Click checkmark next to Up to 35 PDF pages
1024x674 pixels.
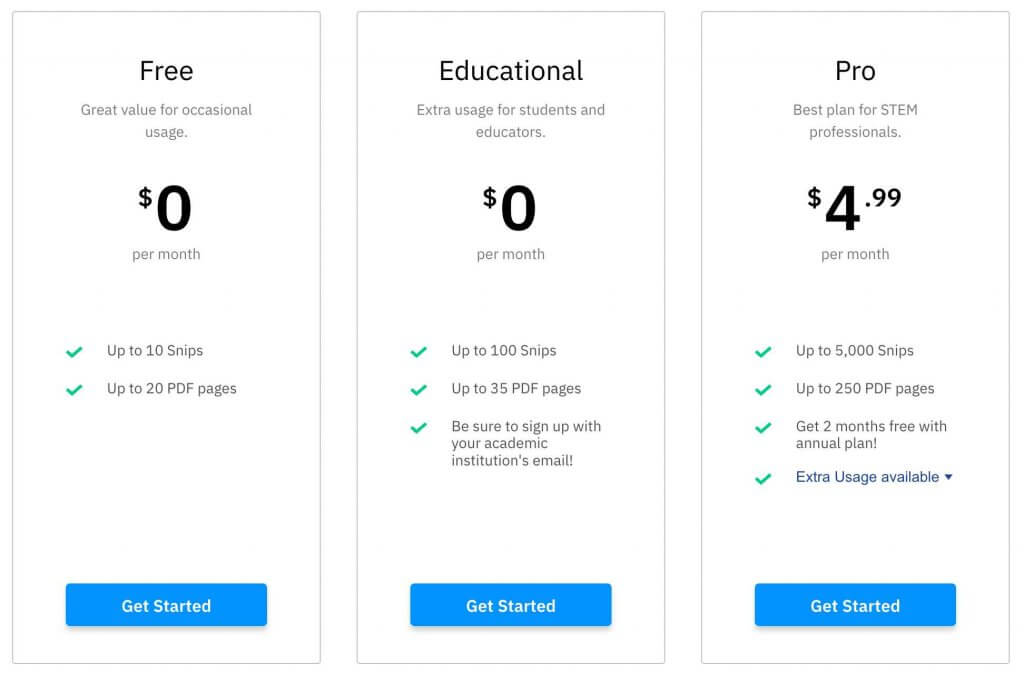(419, 390)
